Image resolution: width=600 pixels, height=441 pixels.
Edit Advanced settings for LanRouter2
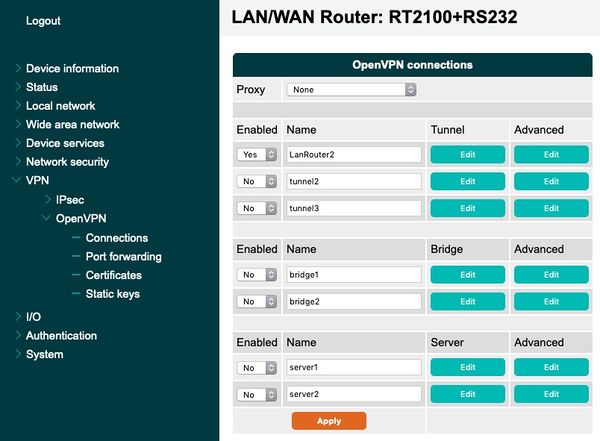pos(551,155)
